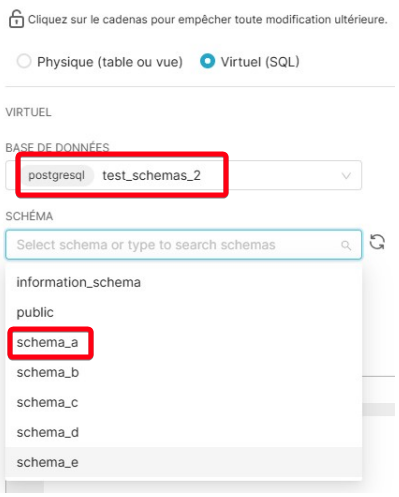The width and height of the screenshot is (399, 497).
Task: Refresh the schema list with reload icon
Action: coord(377,242)
